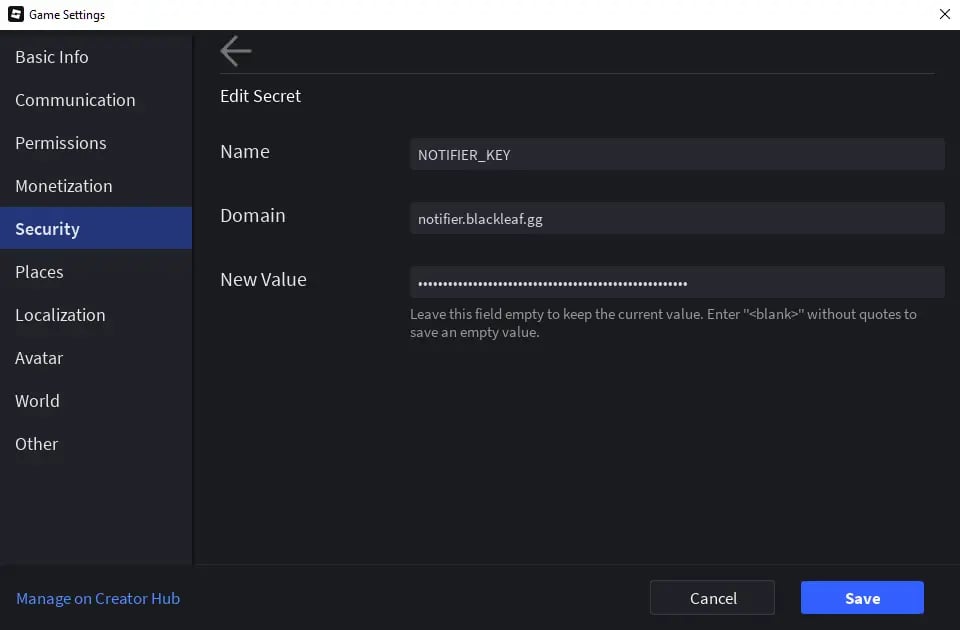Click the masked New Value field

pyautogui.click(x=676, y=282)
